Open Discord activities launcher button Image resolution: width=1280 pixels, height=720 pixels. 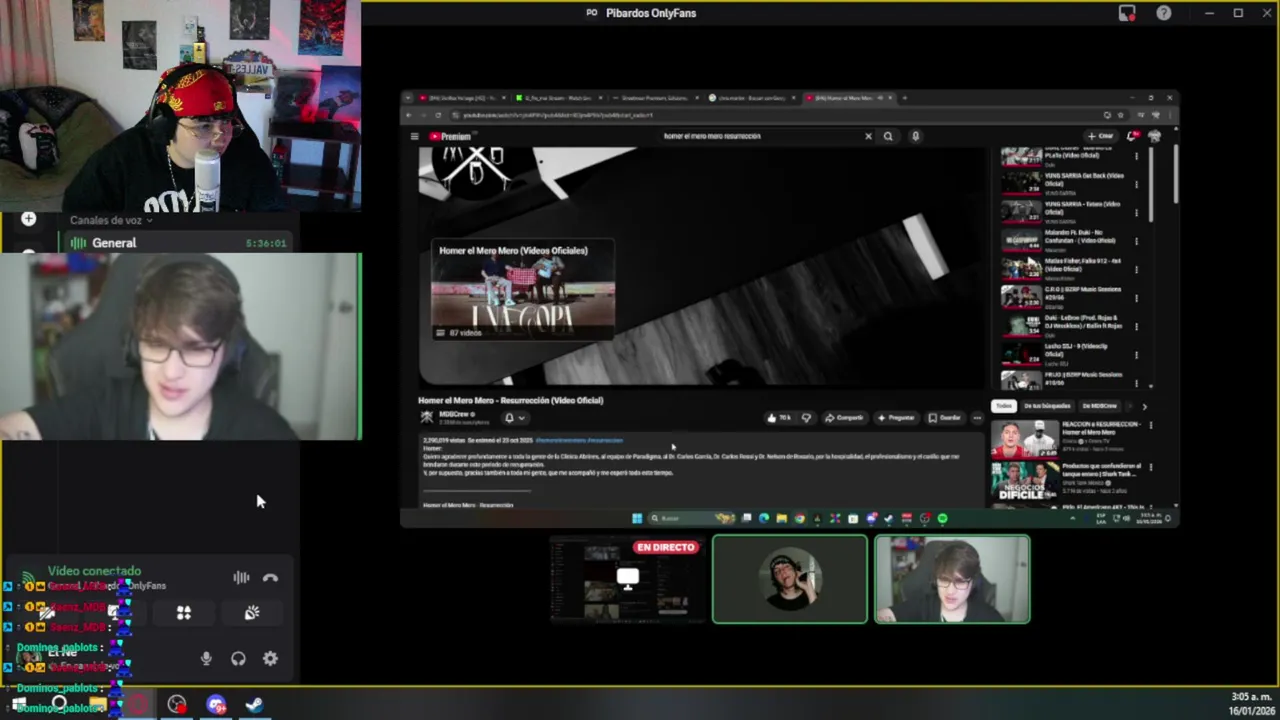click(x=184, y=613)
